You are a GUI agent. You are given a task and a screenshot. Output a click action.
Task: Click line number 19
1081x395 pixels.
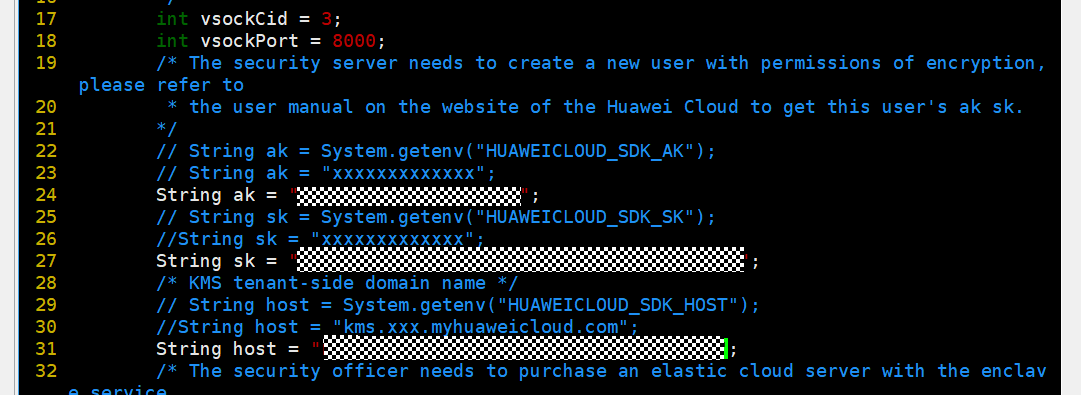click(46, 63)
